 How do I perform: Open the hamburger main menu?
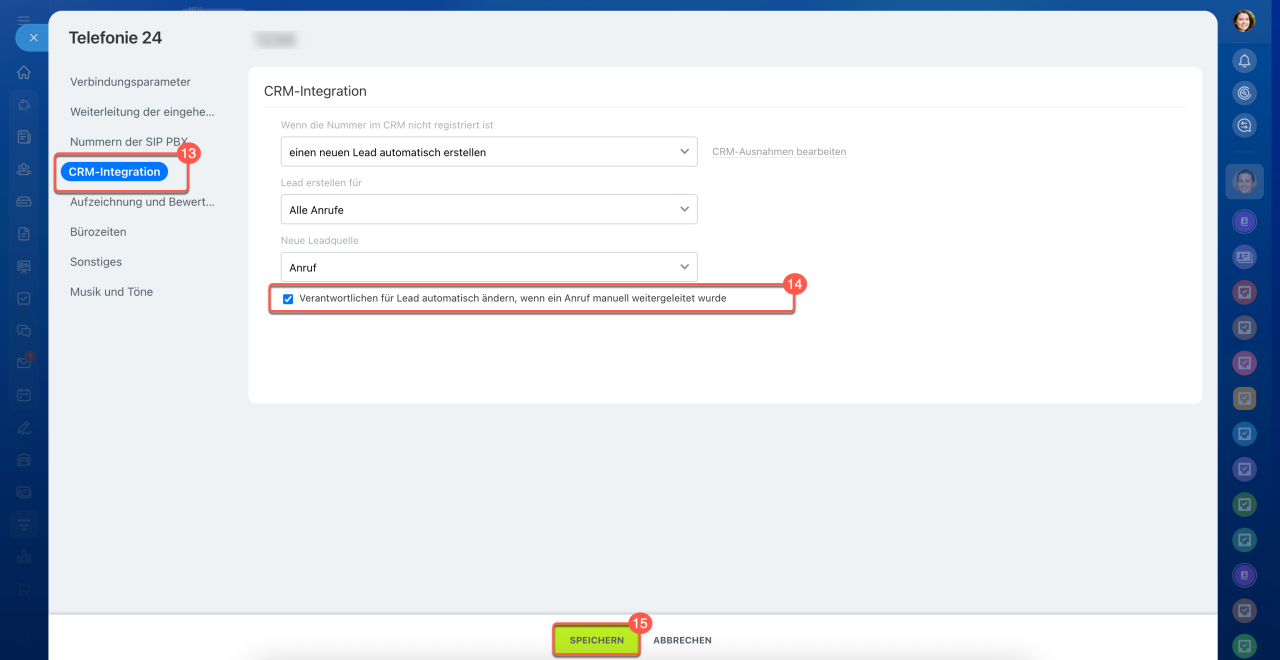[24, 18]
